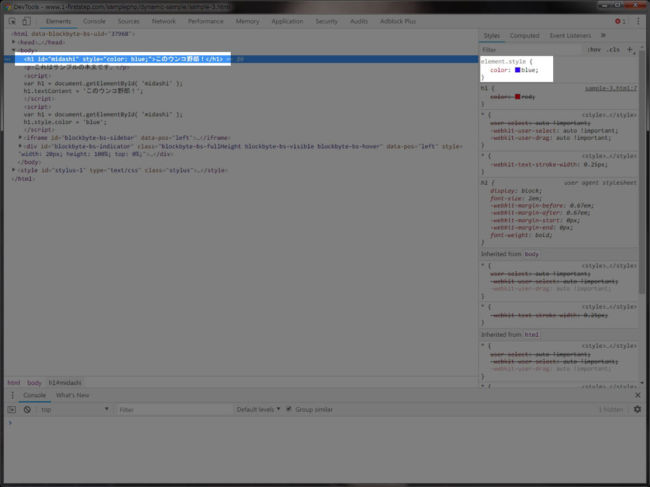The height and width of the screenshot is (487, 650).
Task: Close the console drawer with the X
Action: point(638,395)
